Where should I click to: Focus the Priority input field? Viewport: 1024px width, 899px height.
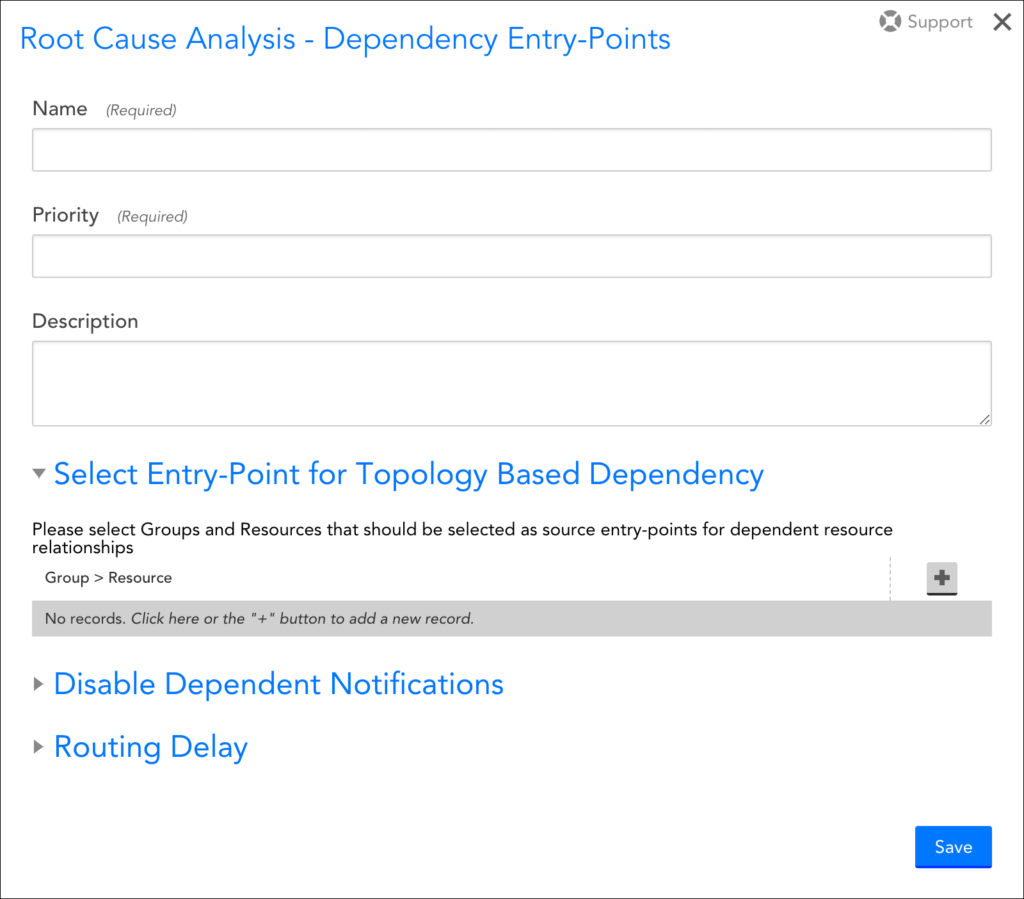tap(511, 256)
